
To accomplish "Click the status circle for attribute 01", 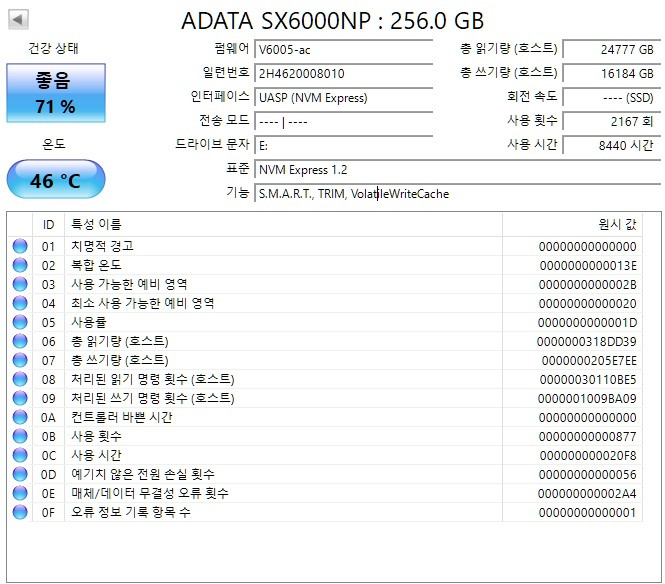I will coord(20,246).
